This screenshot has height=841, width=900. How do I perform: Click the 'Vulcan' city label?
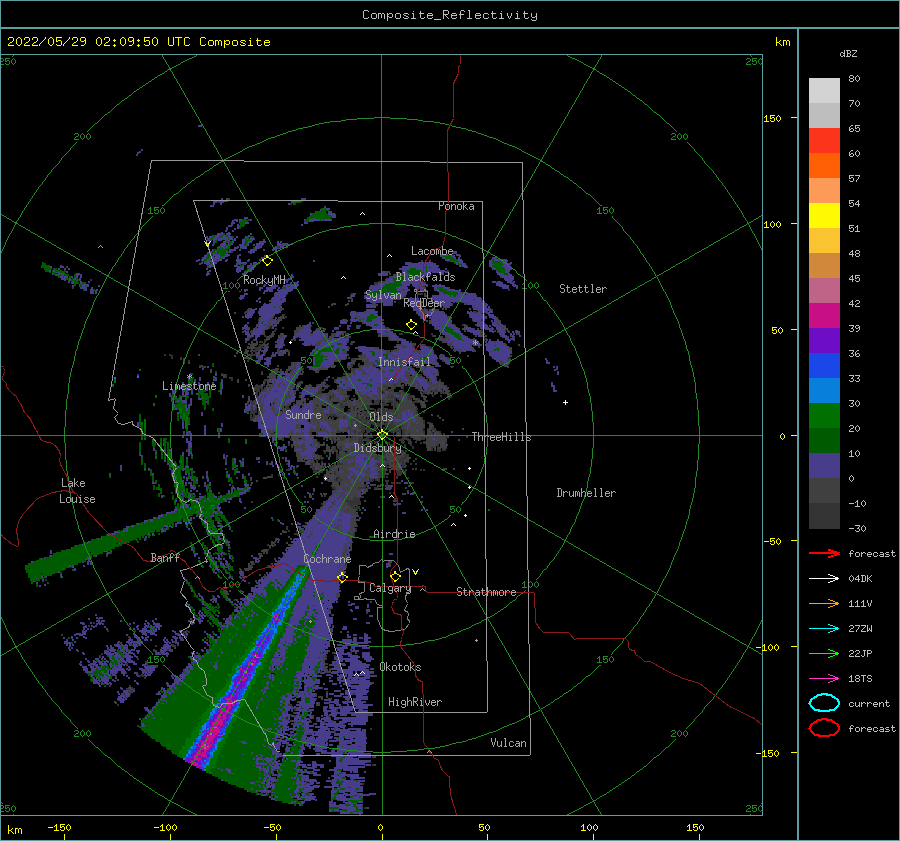508,743
